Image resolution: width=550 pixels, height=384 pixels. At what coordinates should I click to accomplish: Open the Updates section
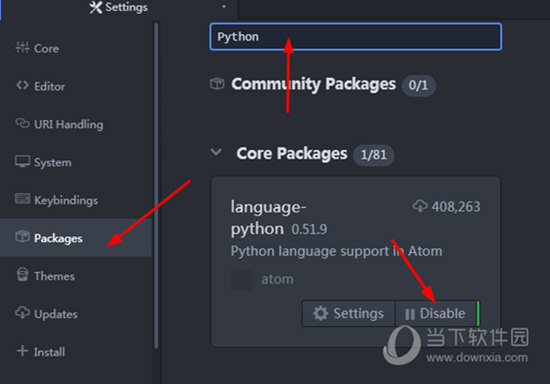[x=75, y=314]
